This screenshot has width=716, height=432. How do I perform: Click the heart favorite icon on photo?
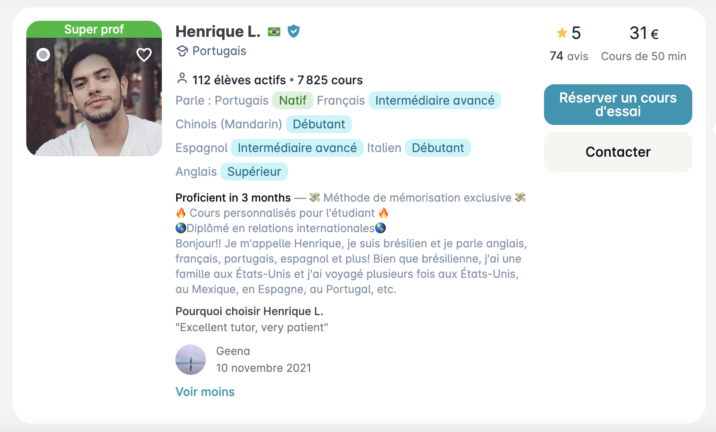[x=144, y=55]
